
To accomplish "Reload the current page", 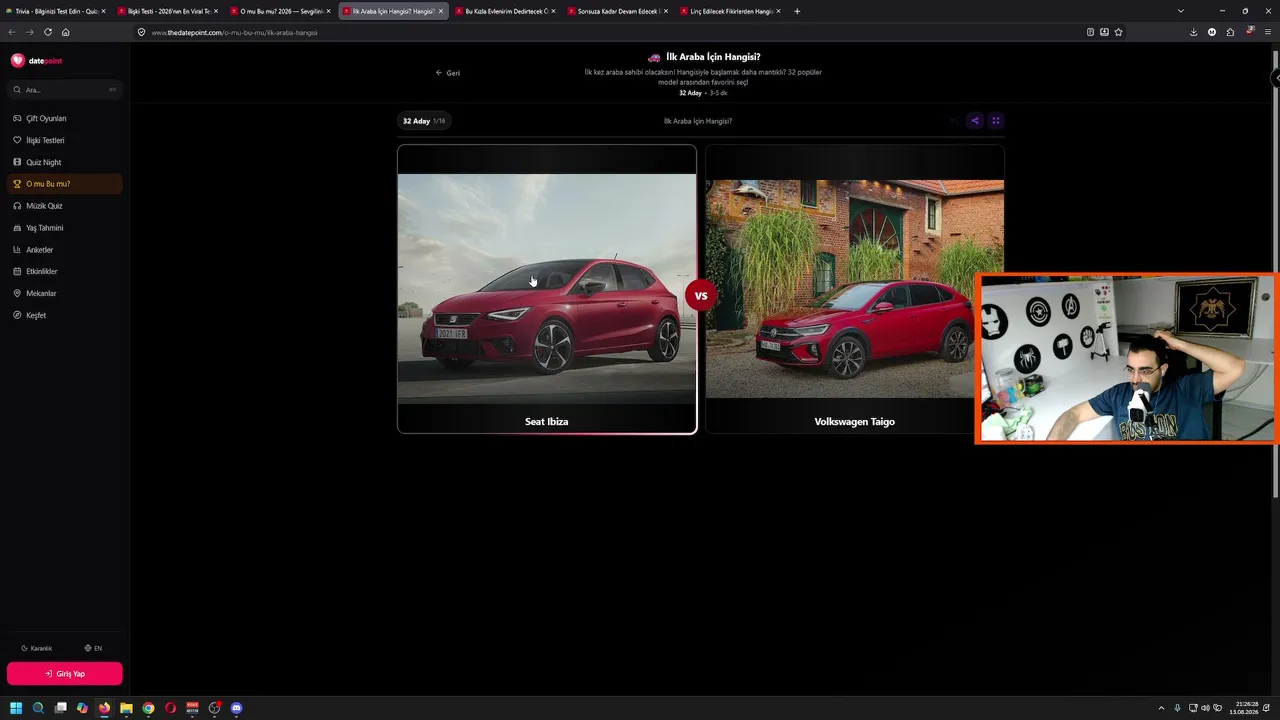I will pyautogui.click(x=48, y=32).
